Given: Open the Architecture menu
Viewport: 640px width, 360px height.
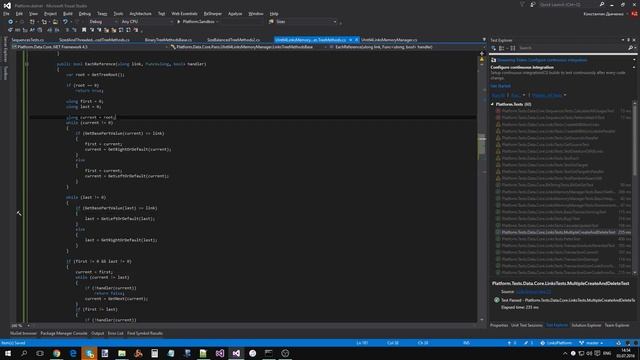Looking at the screenshot, I should click(140, 13).
